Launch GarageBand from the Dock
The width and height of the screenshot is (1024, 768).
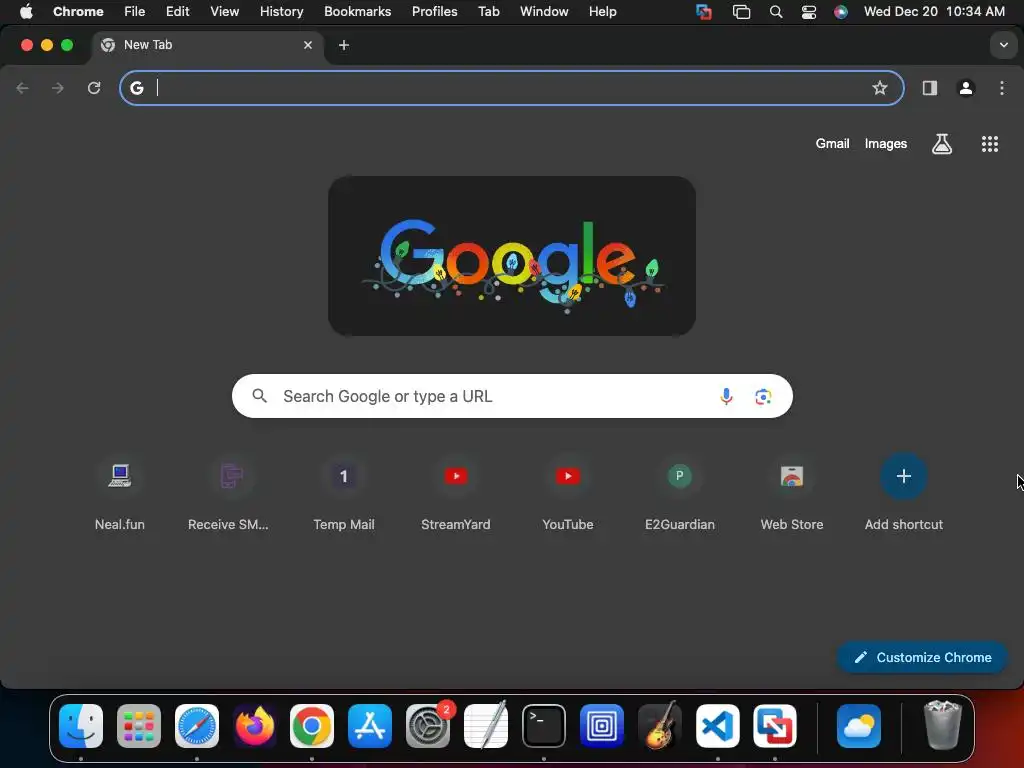coord(659,726)
